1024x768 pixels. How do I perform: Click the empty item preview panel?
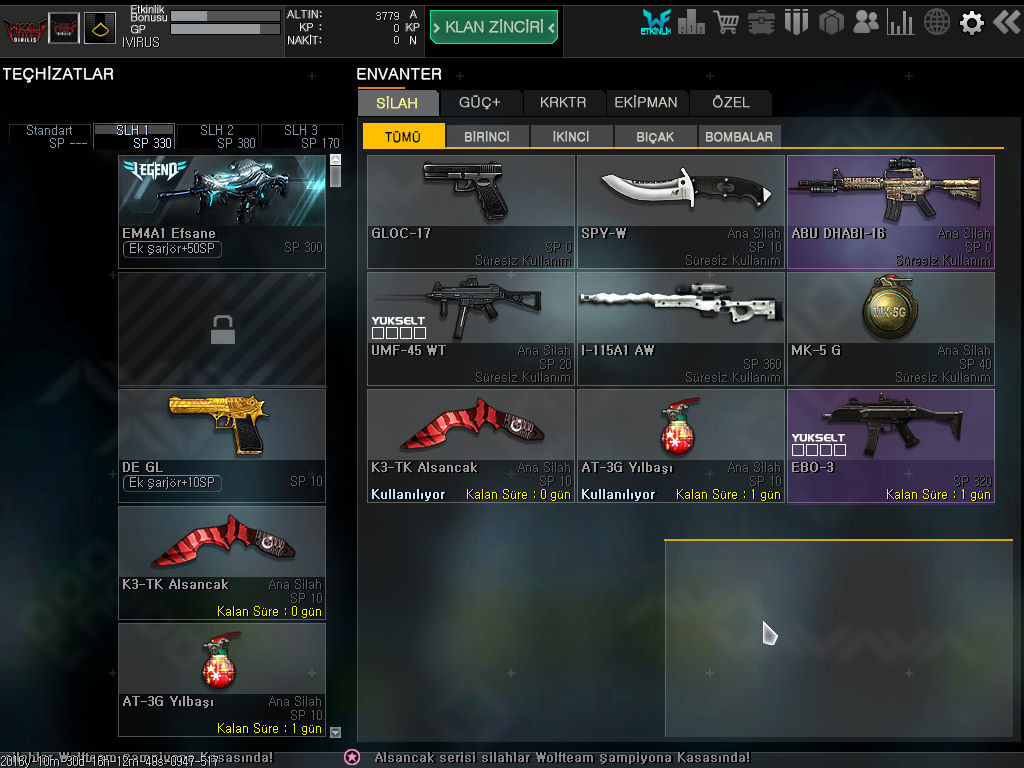[x=839, y=639]
